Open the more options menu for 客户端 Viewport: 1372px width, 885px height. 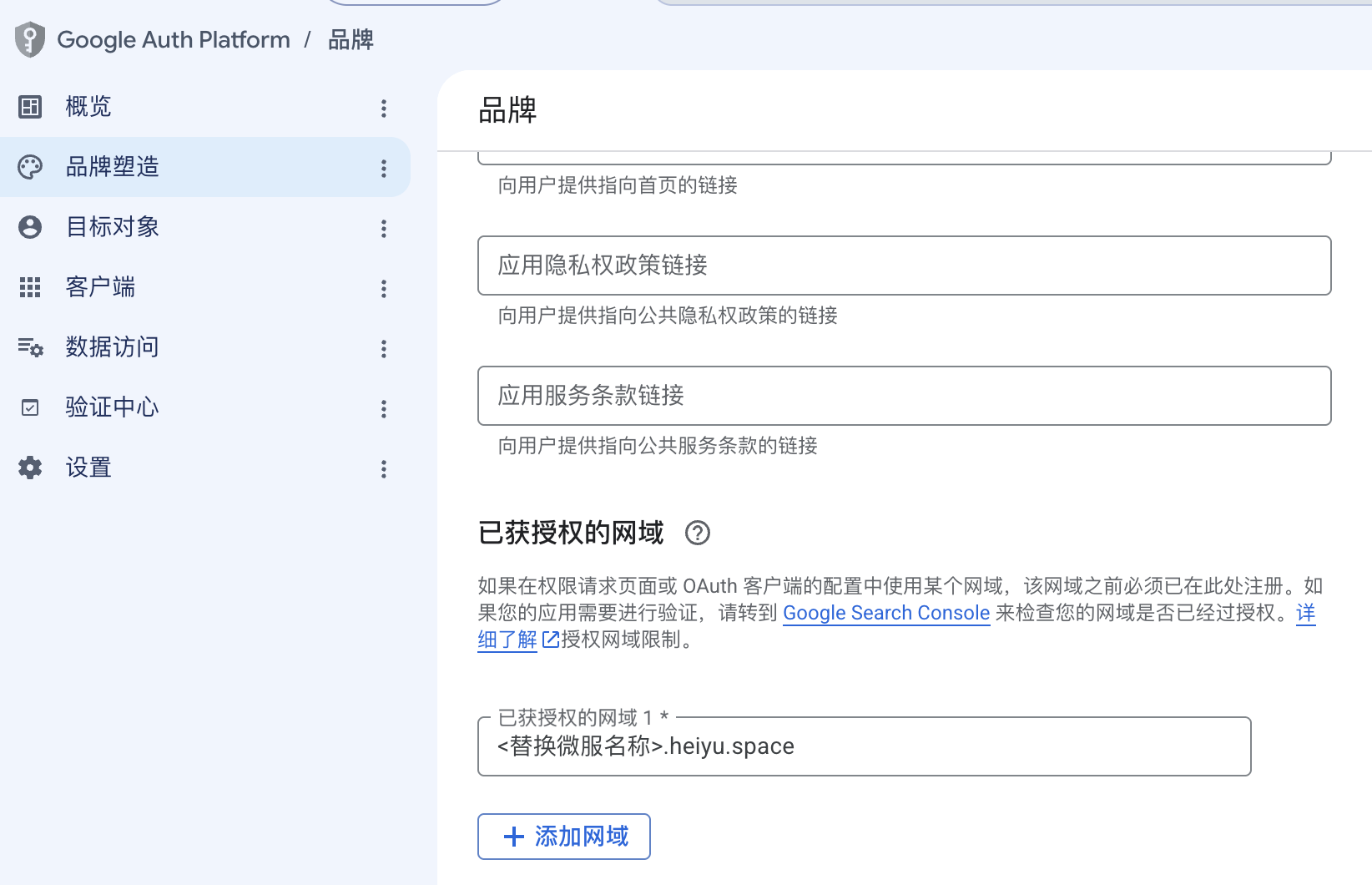tap(384, 288)
